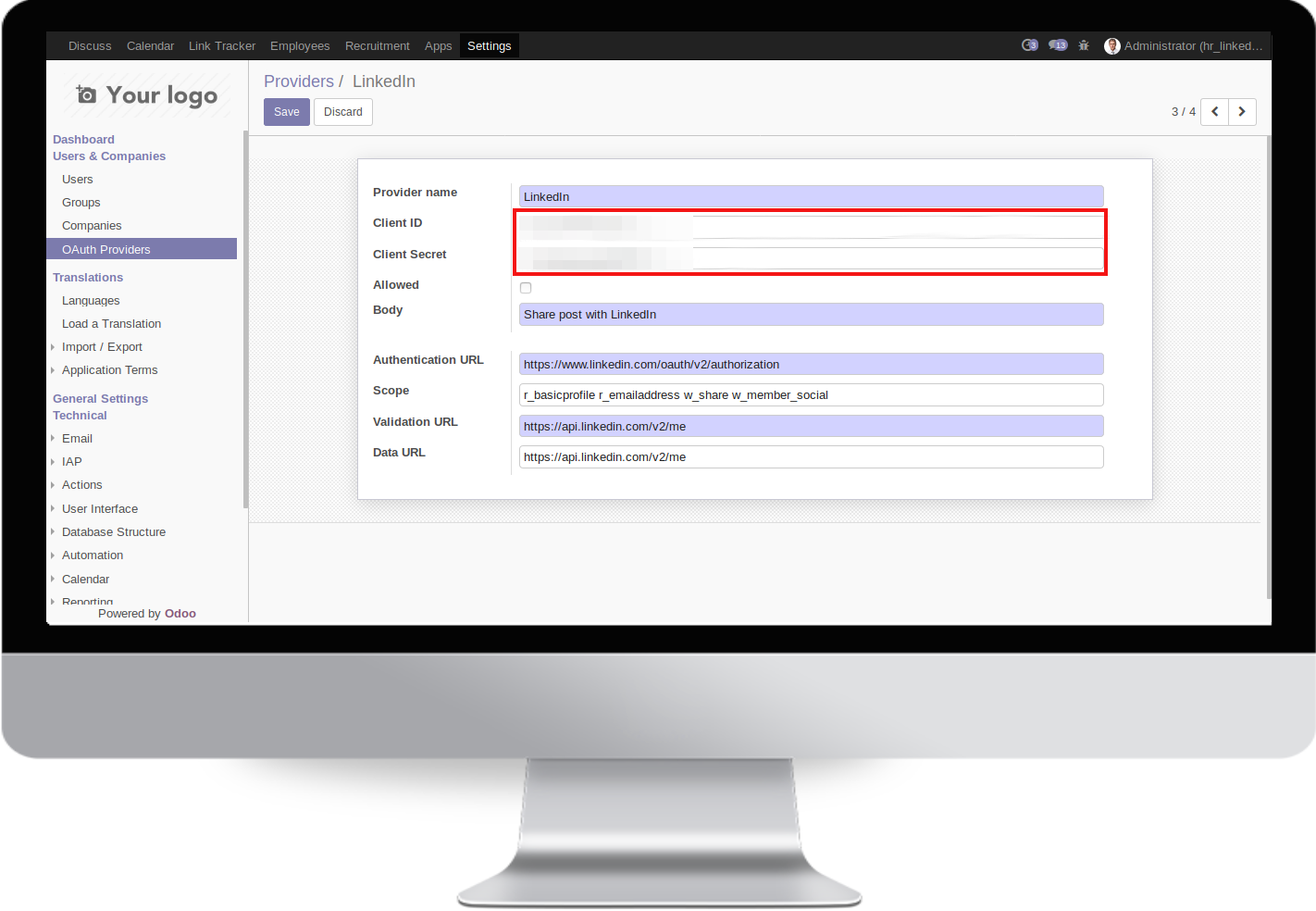Open the Link Tracker menu
Screen dimensions: 1316x911
(222, 46)
